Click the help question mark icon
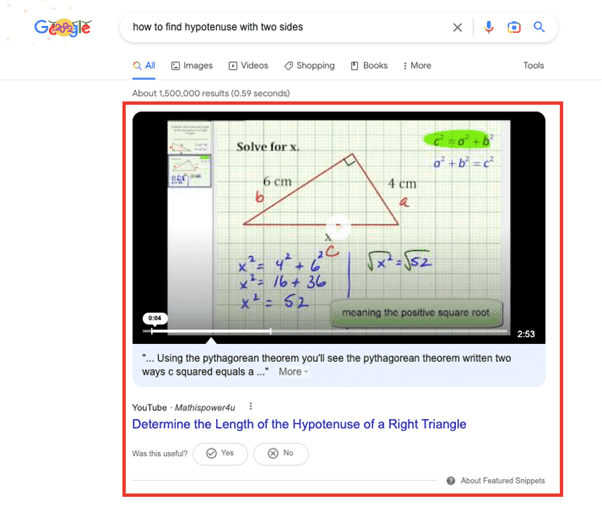Viewport: 602px width, 507px height. tap(451, 481)
